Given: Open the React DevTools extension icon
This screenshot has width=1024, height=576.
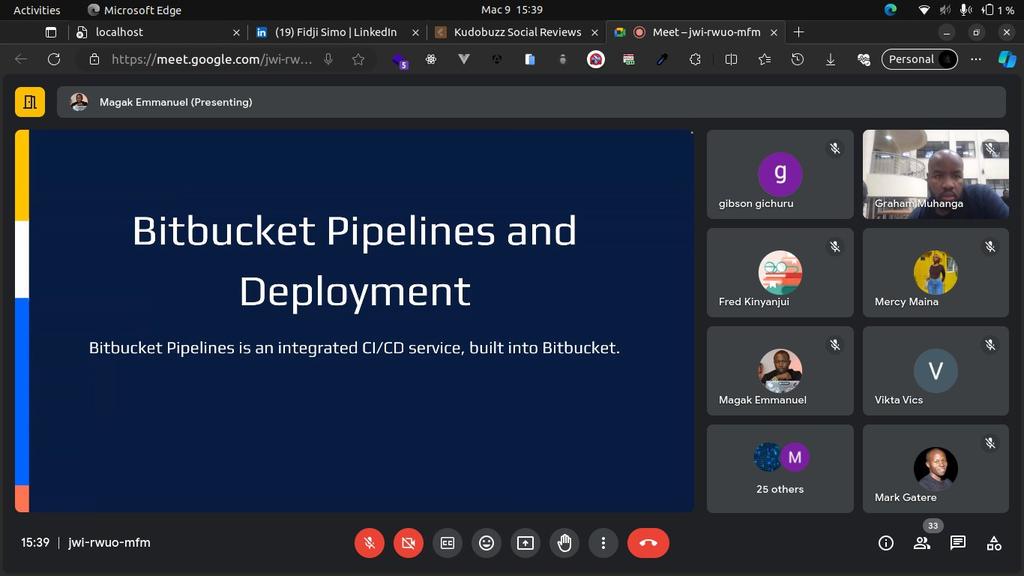Looking at the screenshot, I should pyautogui.click(x=431, y=59).
